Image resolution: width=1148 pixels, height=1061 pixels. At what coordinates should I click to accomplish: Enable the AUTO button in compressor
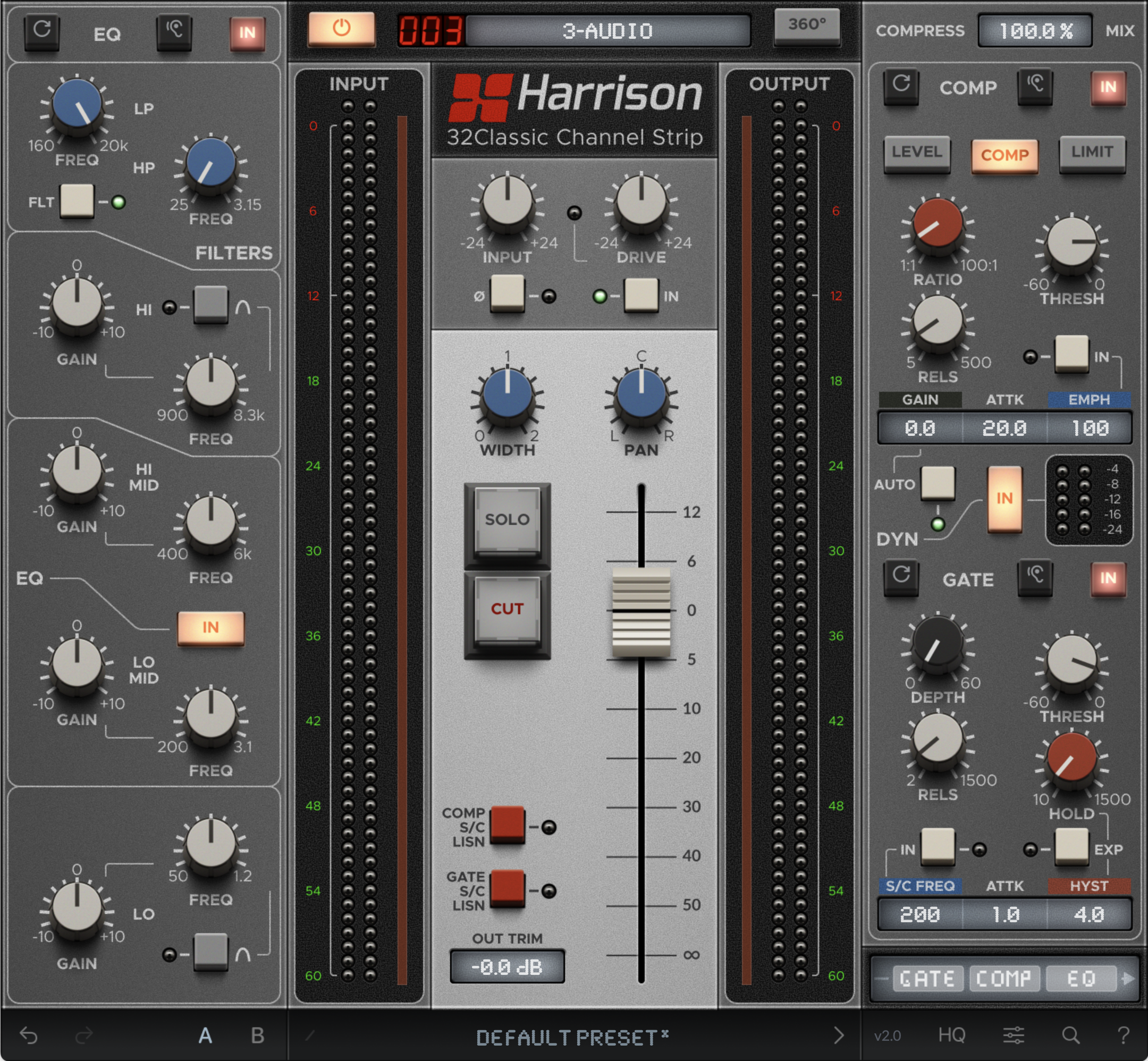click(938, 483)
